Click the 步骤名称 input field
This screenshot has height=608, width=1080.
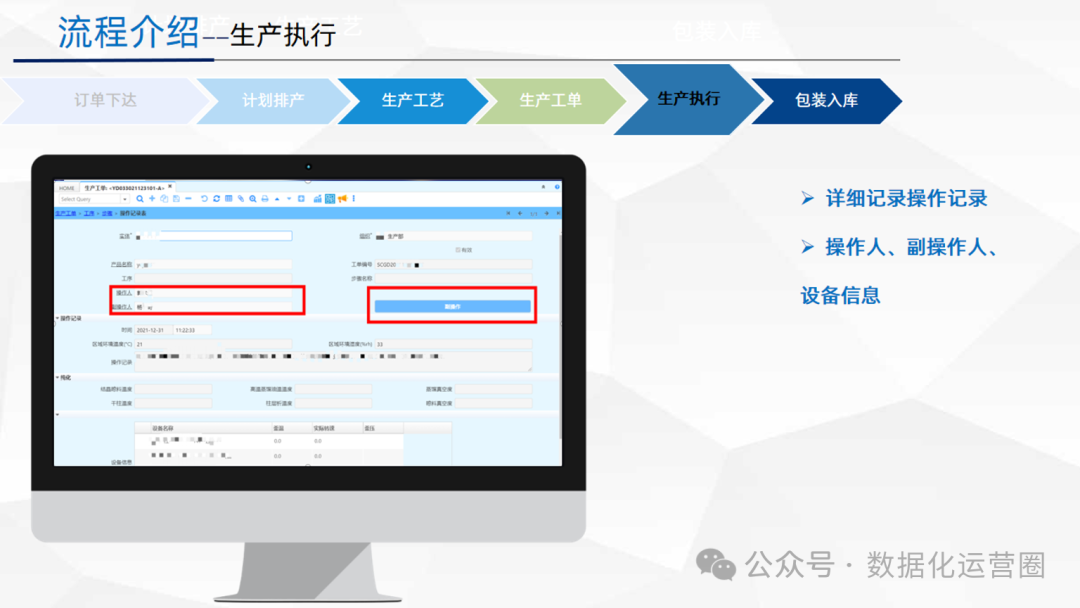tap(453, 278)
